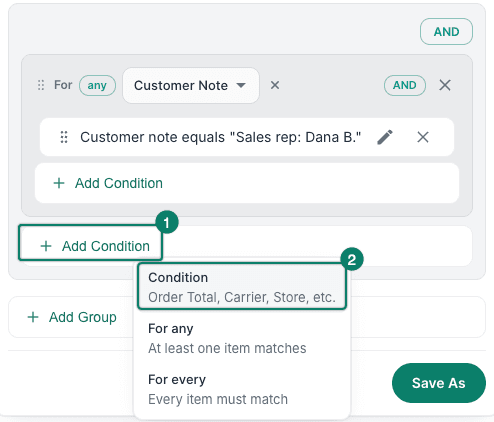Grab the drag handle of Customer note equals row
This screenshot has width=494, height=422.
pyautogui.click(x=64, y=137)
